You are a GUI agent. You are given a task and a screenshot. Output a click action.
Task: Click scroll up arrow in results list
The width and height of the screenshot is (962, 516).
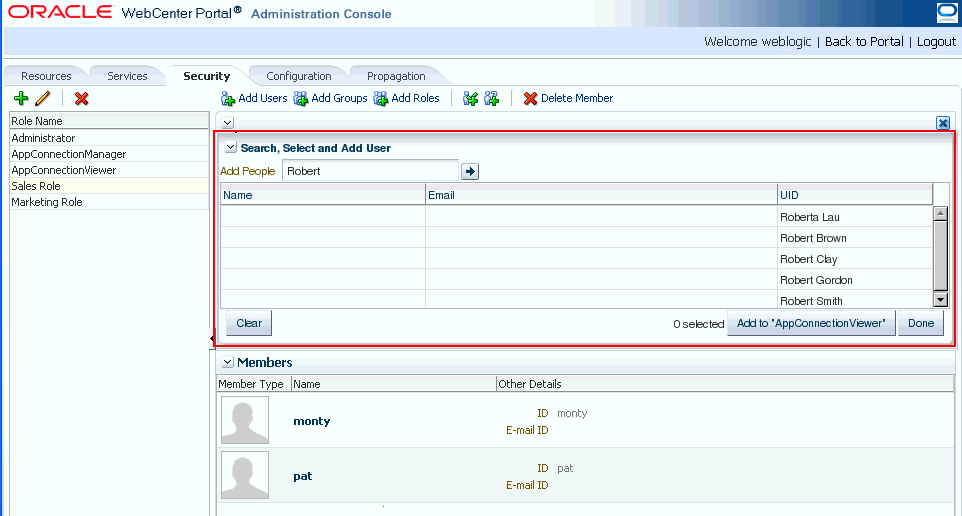940,214
